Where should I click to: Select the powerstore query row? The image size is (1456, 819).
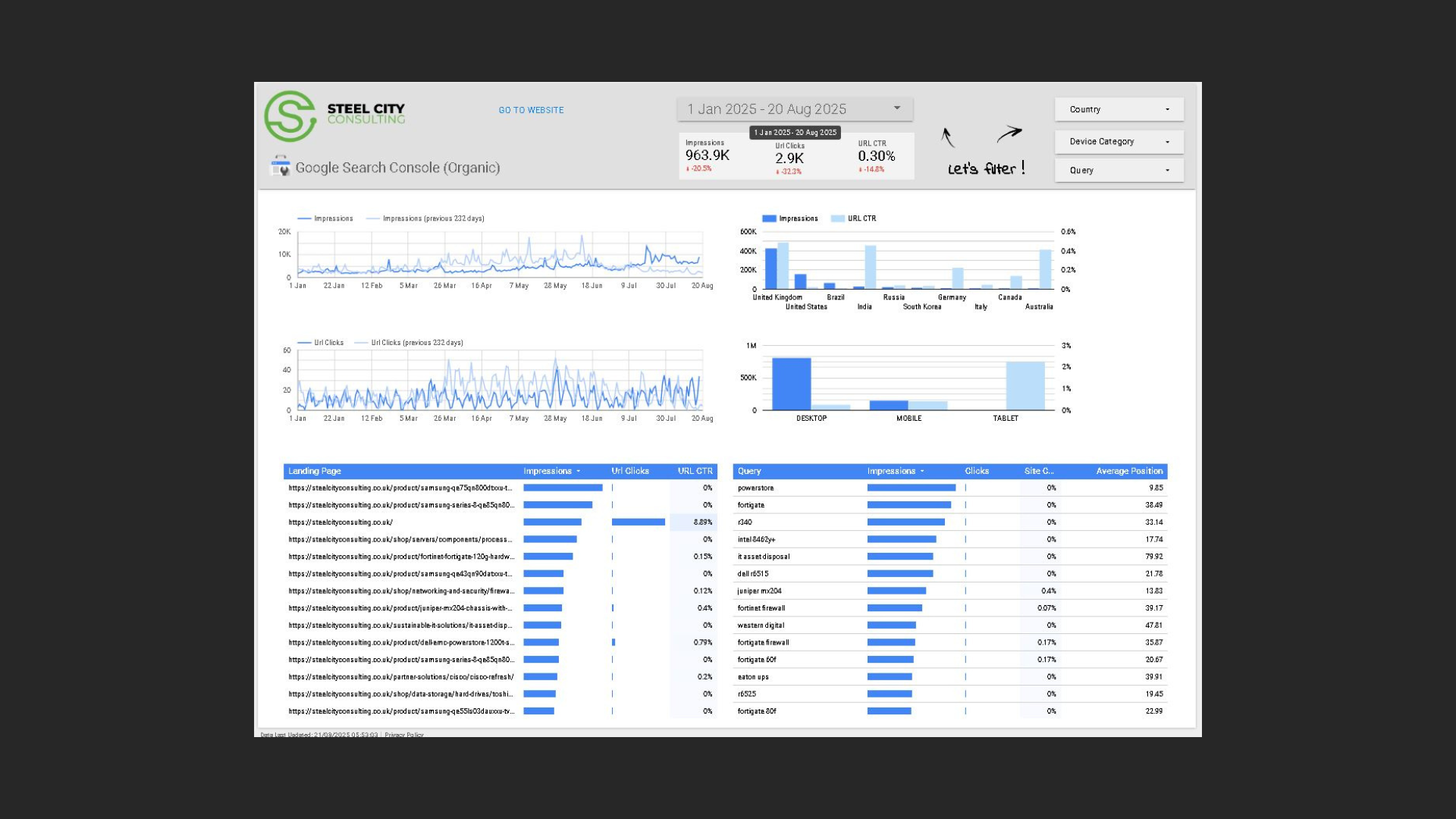[x=756, y=488]
